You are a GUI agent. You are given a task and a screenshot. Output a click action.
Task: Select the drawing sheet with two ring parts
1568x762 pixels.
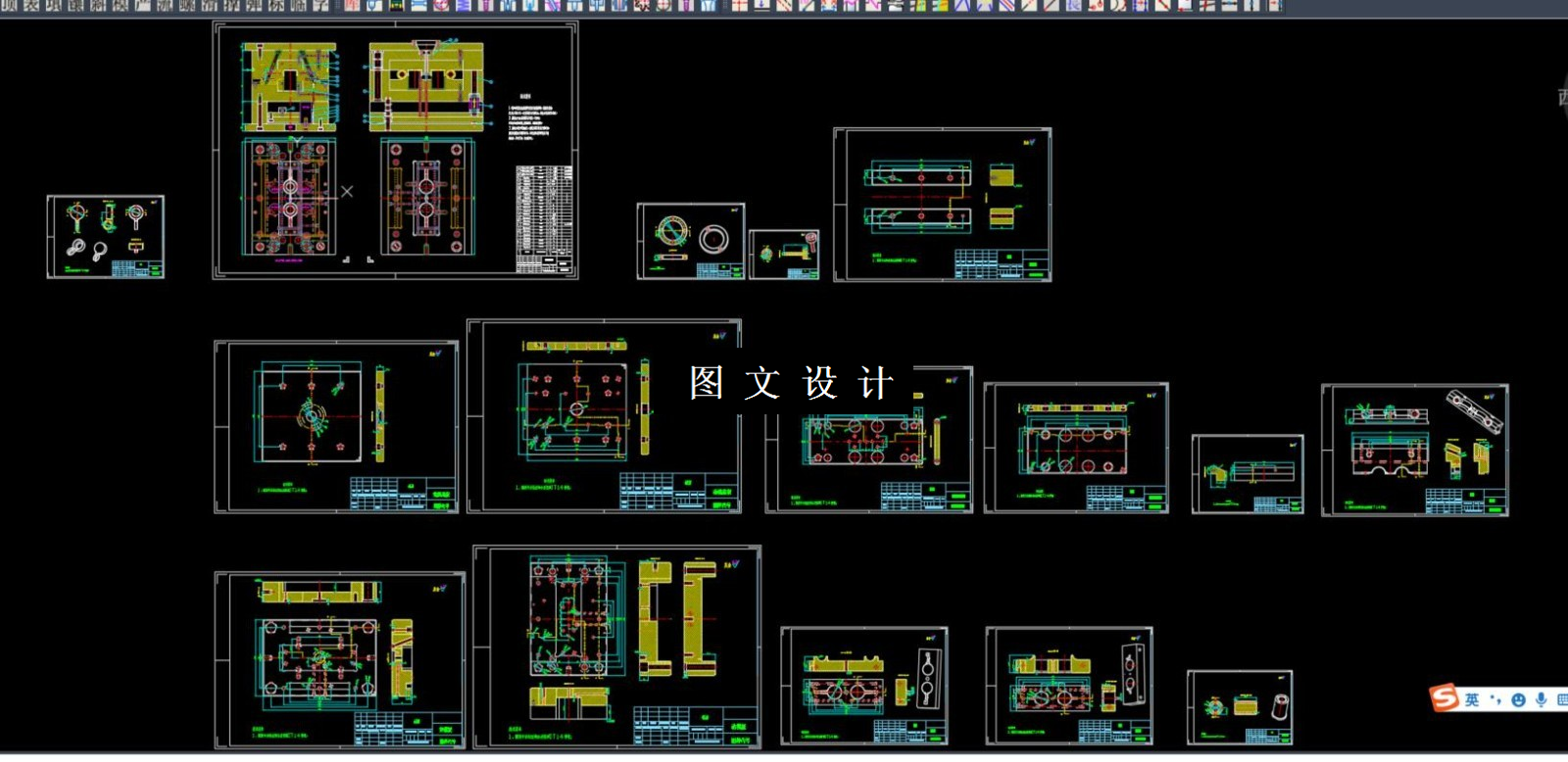point(691,241)
